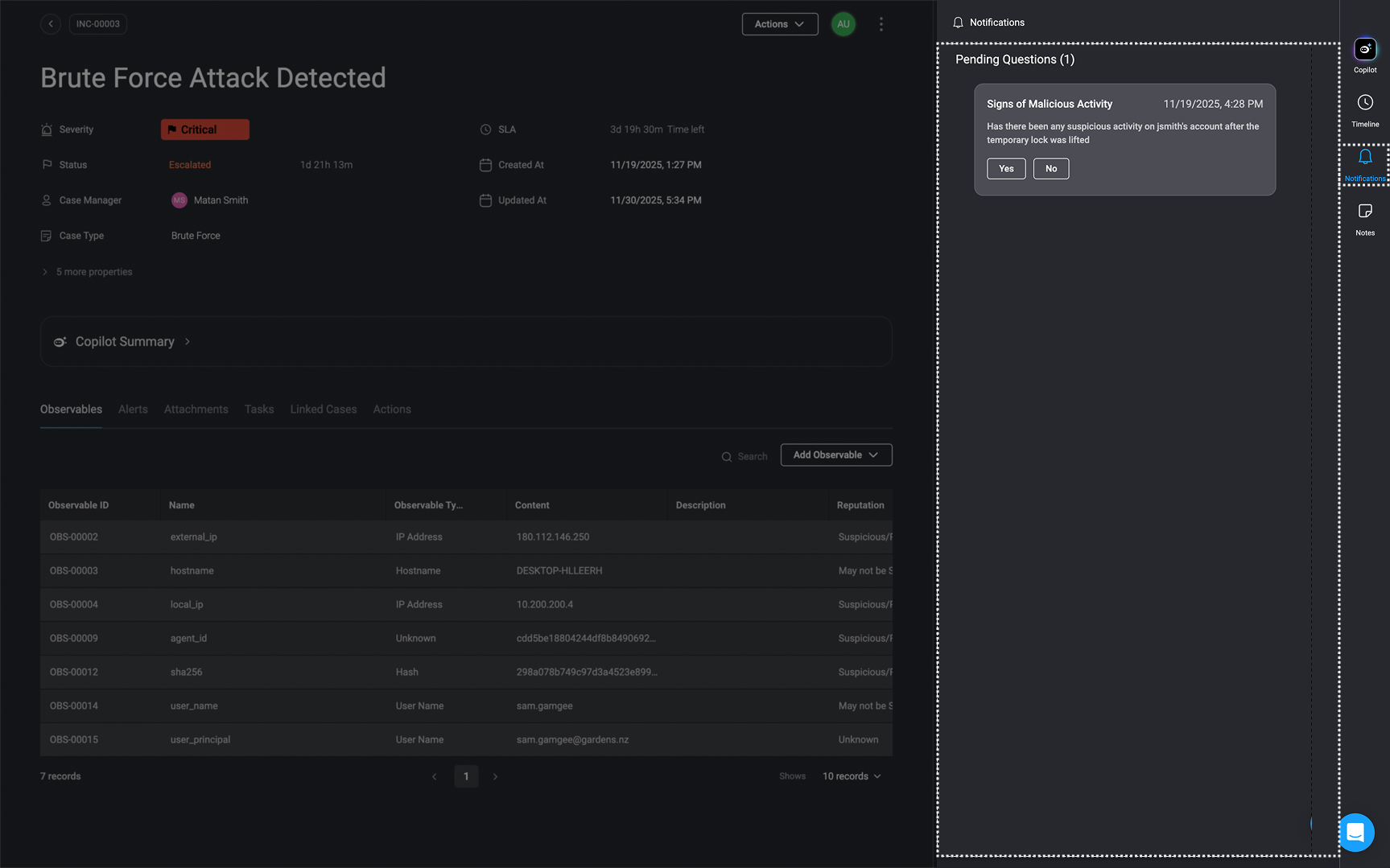
Task: Open the Actions dropdown button
Action: coord(779,24)
